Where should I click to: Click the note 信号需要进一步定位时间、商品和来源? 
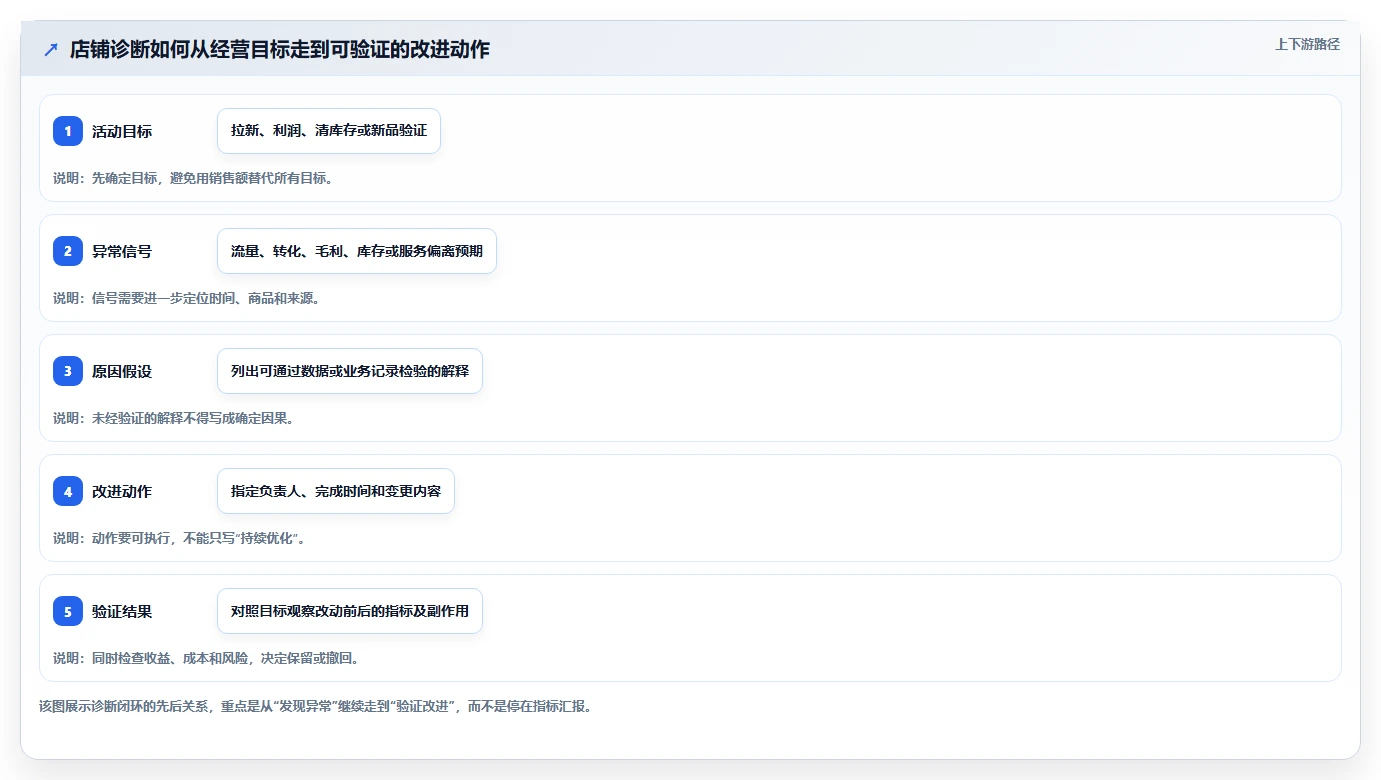tap(186, 298)
